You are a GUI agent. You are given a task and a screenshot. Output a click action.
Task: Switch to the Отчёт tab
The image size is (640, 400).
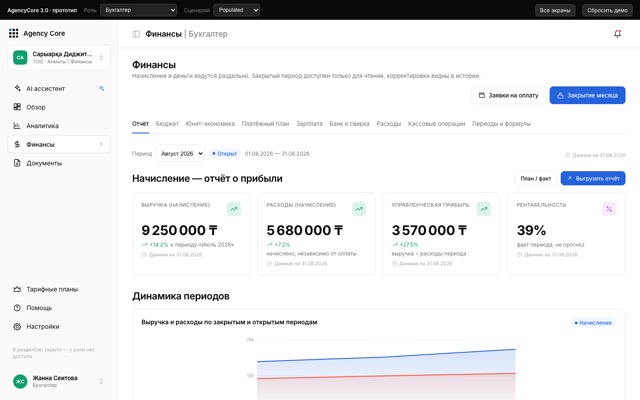pyautogui.click(x=140, y=123)
